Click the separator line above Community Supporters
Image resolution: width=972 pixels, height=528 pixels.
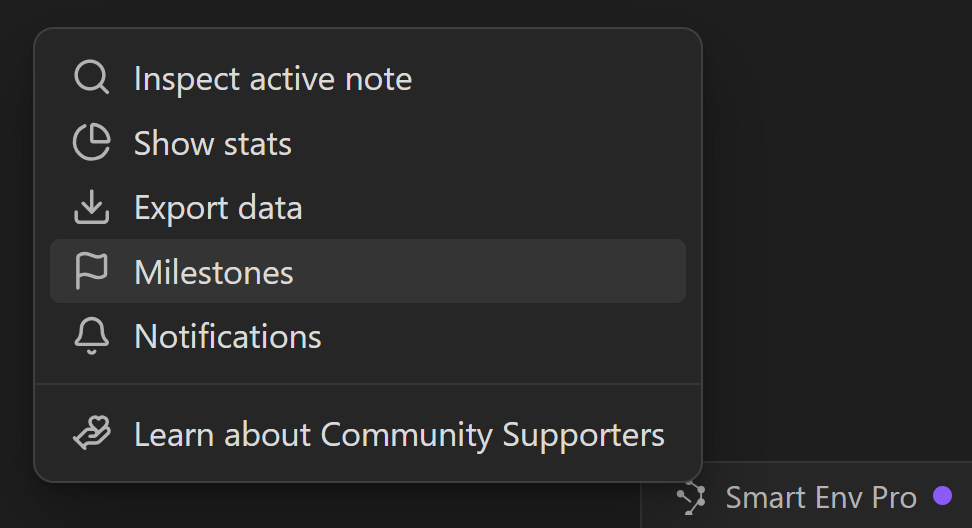coord(367,384)
